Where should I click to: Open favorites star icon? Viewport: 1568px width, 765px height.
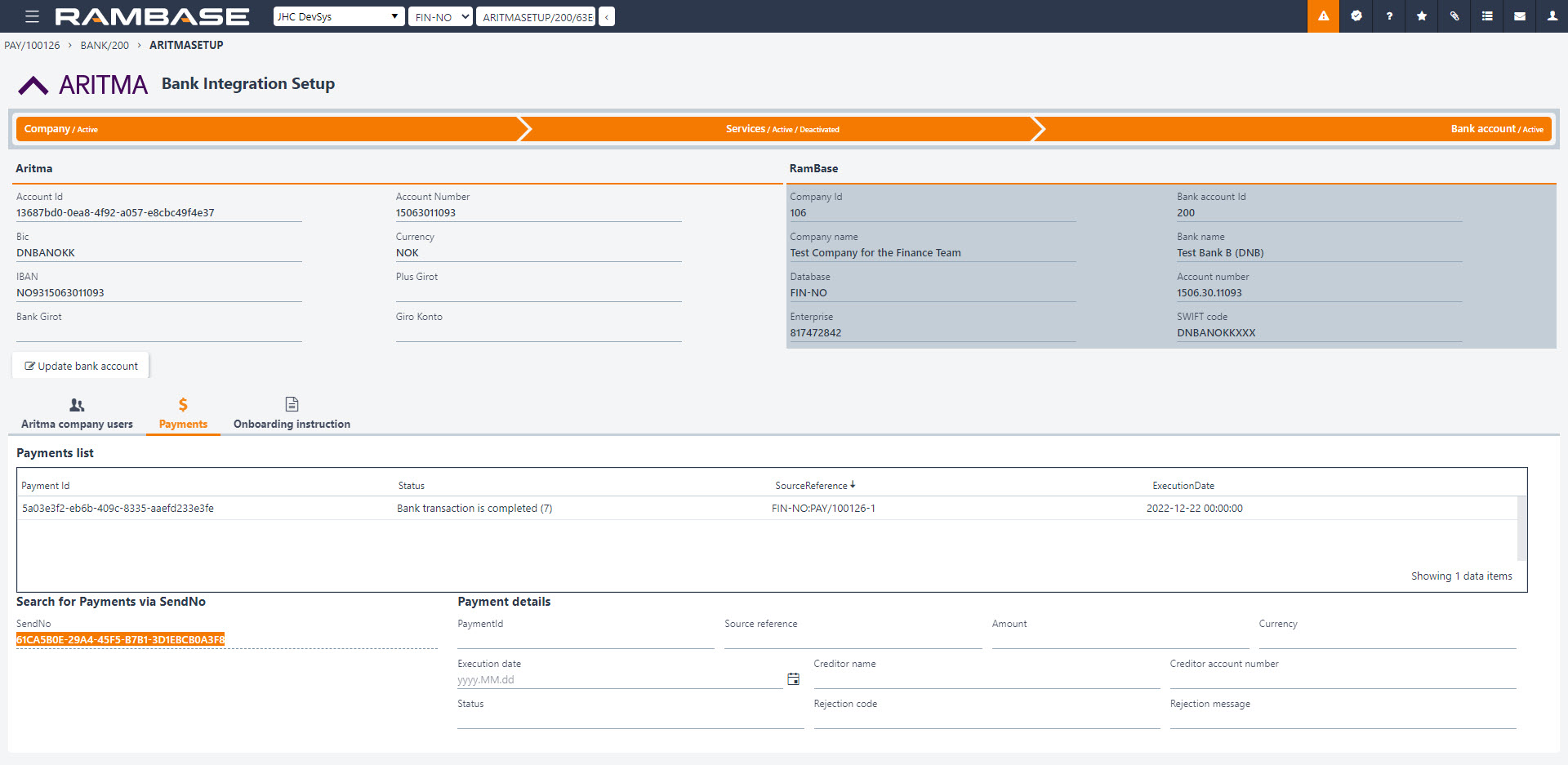click(1421, 16)
